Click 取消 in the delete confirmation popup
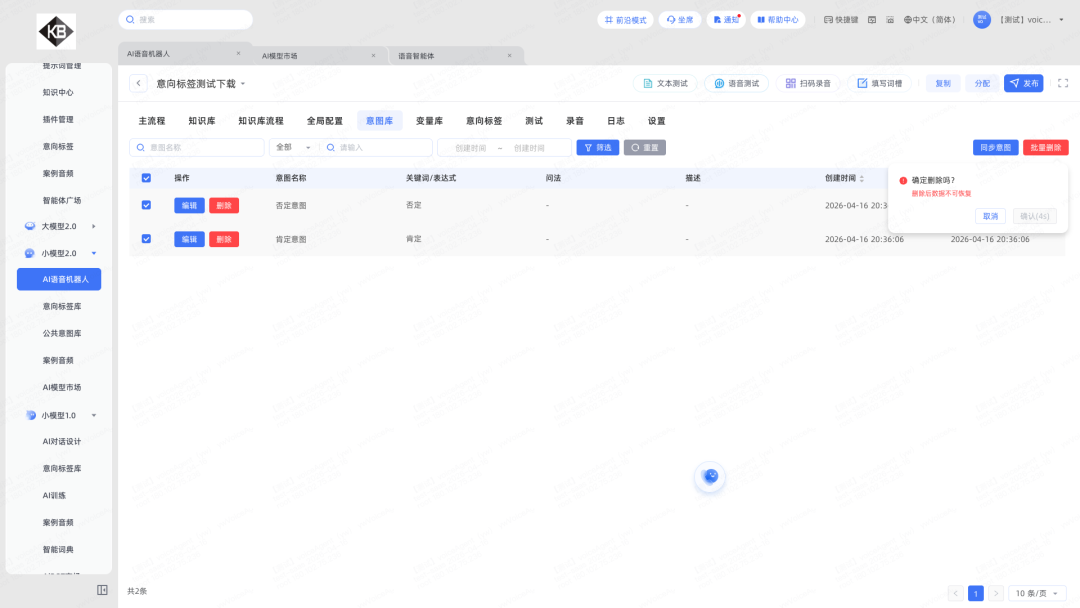 (x=990, y=216)
